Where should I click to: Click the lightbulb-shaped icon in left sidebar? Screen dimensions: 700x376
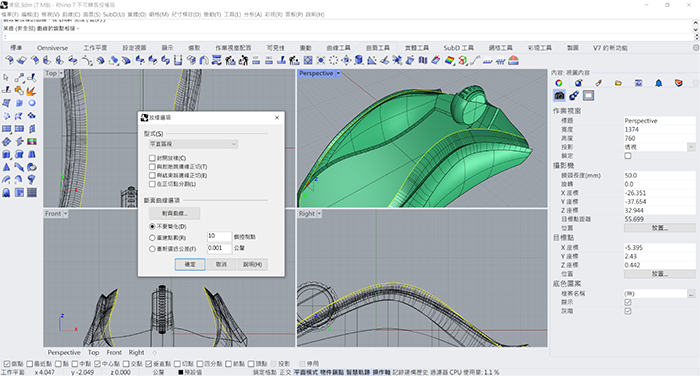click(x=31, y=180)
